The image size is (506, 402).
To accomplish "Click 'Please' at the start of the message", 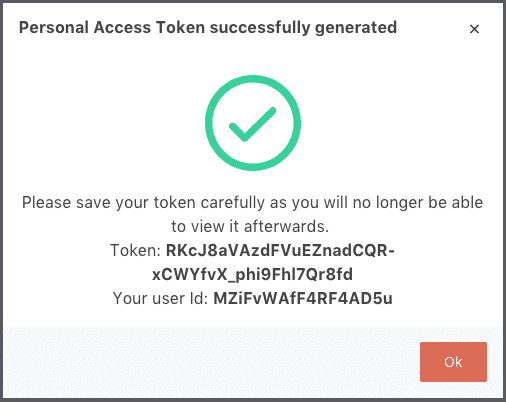I will (x=46, y=203).
